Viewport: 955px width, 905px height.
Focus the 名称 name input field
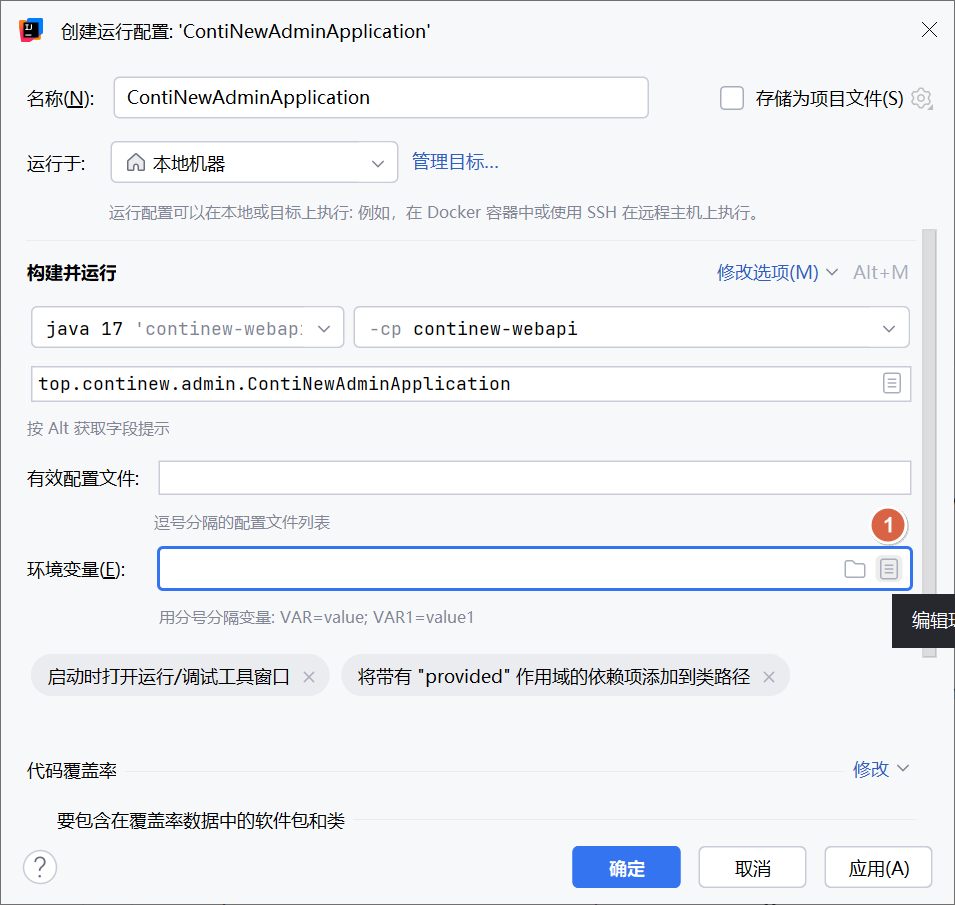click(381, 97)
